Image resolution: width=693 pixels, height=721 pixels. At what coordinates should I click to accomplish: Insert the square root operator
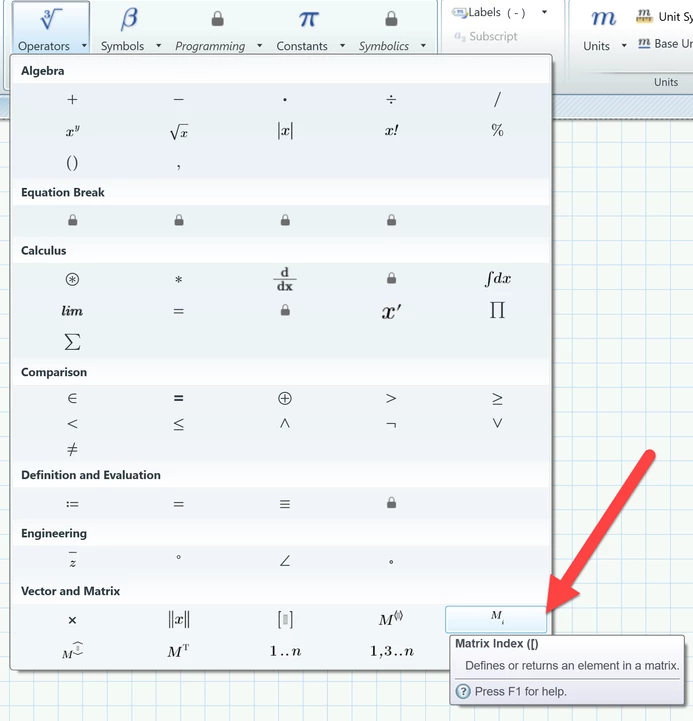pyautogui.click(x=178, y=132)
